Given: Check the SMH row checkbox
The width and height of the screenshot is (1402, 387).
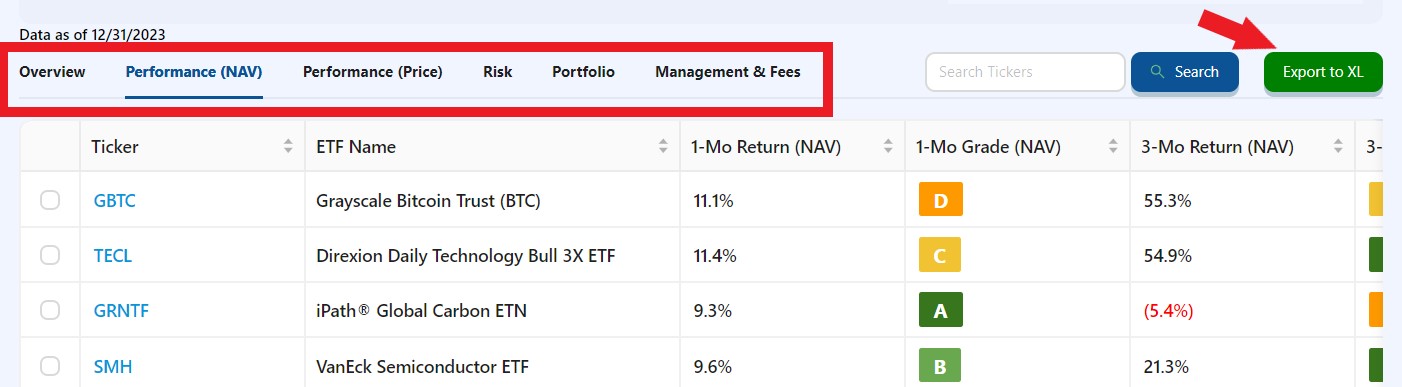Looking at the screenshot, I should (50, 366).
